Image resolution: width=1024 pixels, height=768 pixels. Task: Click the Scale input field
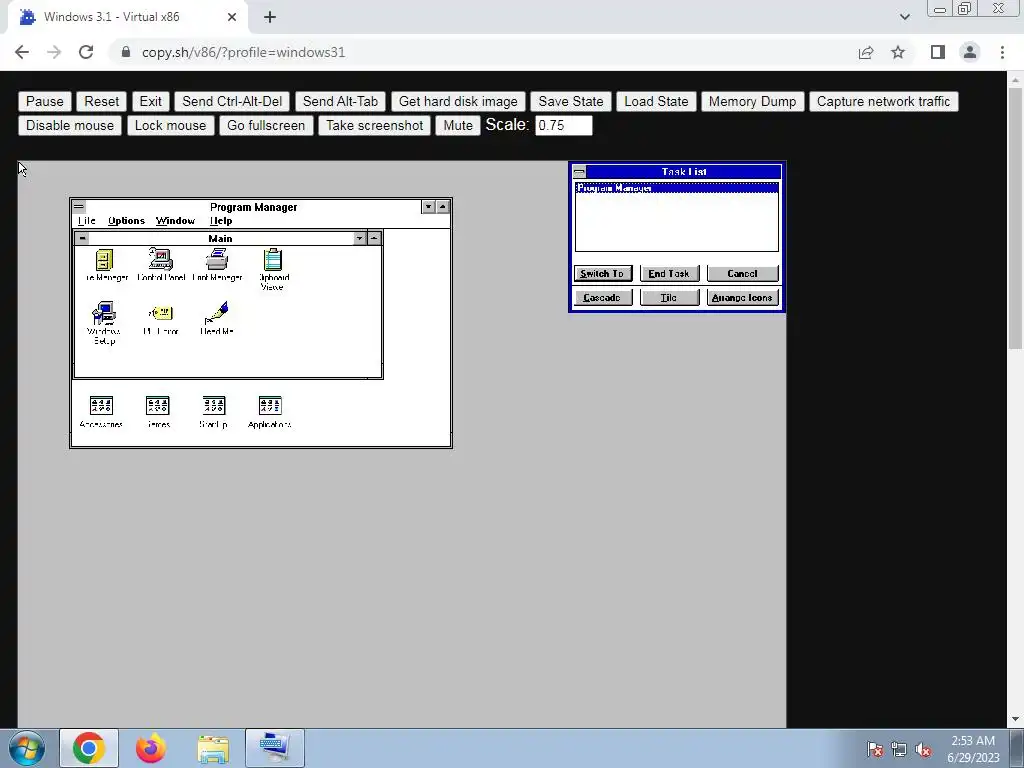click(564, 125)
